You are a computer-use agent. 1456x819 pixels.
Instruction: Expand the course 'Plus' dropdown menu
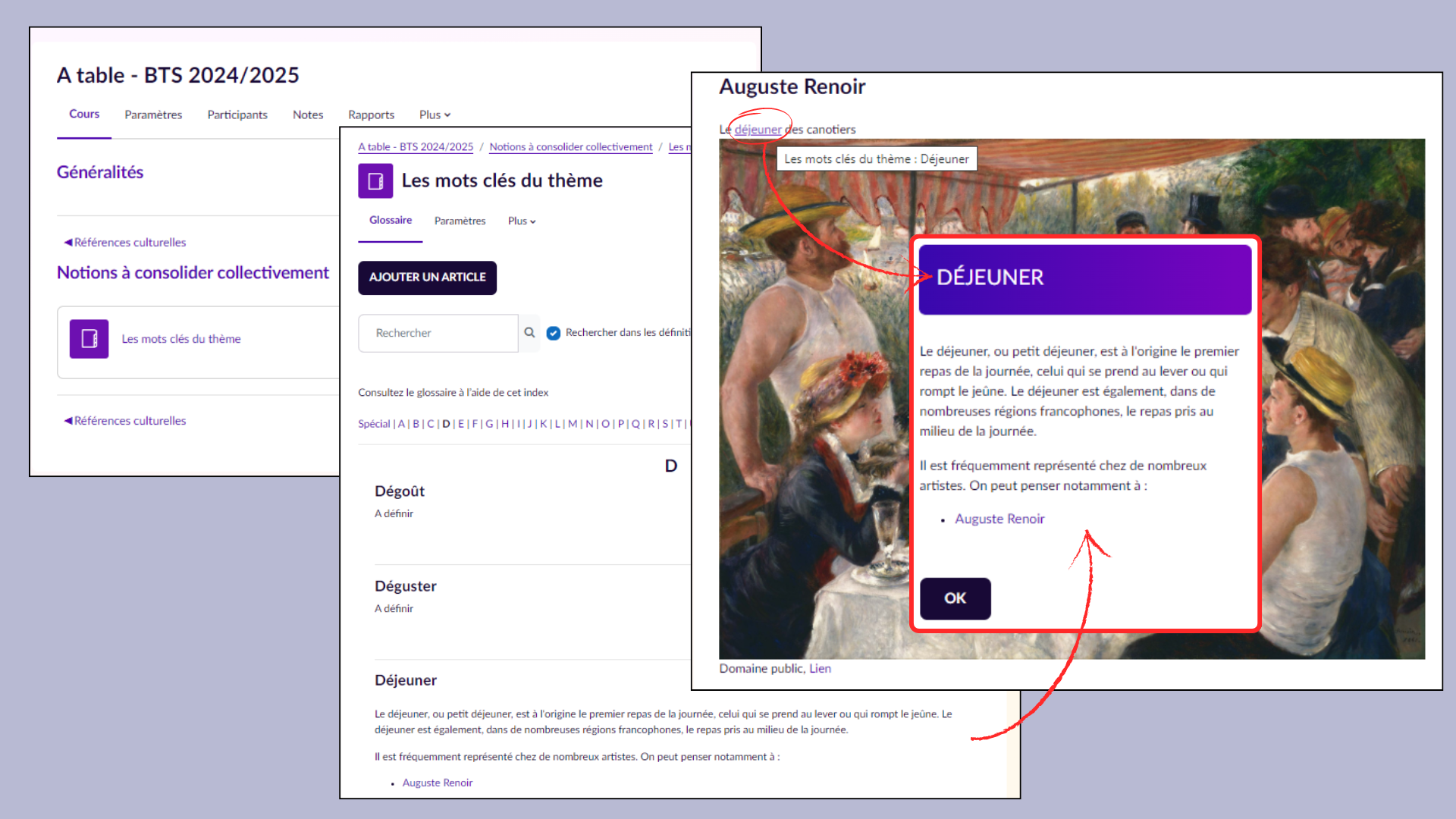pos(435,115)
